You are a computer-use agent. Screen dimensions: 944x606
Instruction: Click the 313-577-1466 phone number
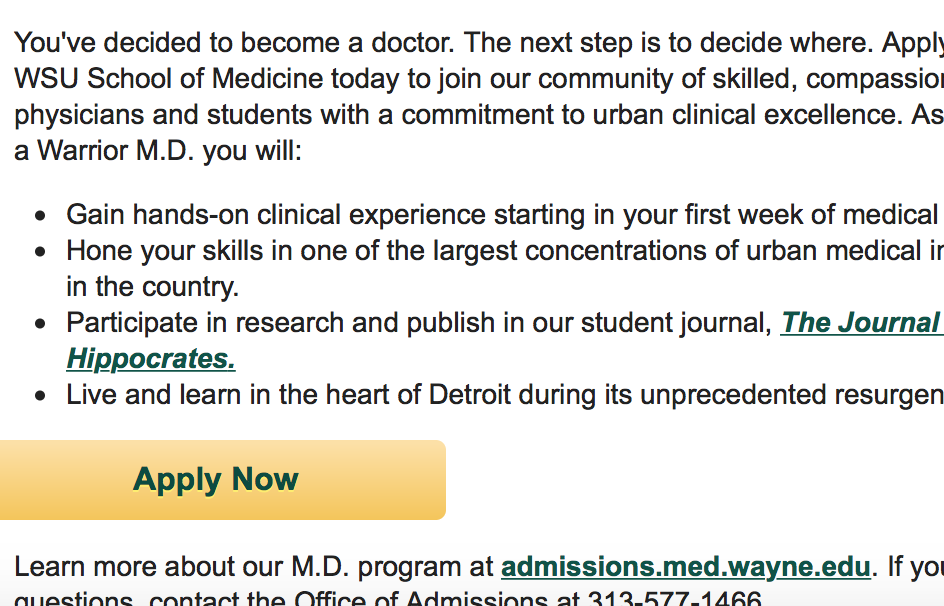click(674, 598)
